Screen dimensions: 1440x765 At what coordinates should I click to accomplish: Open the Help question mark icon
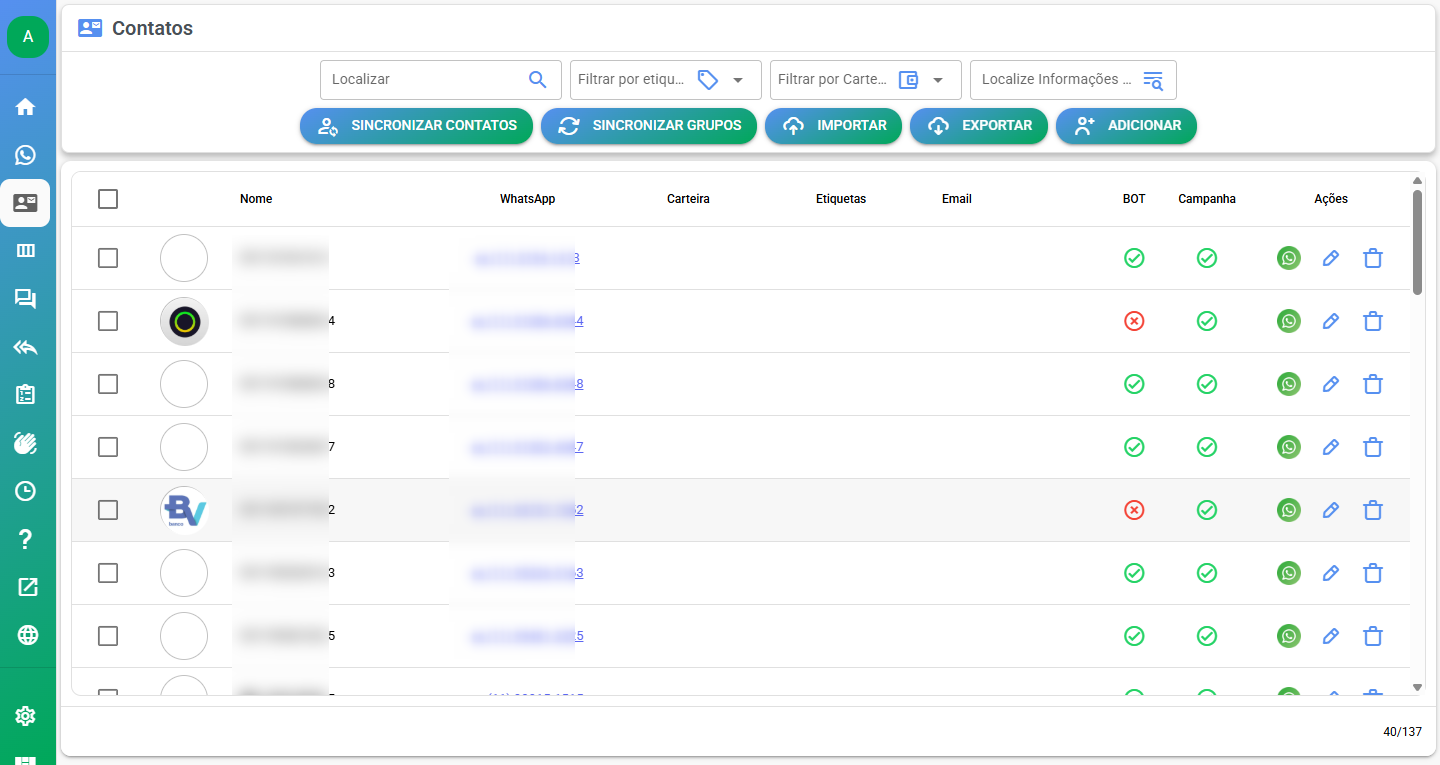[x=26, y=540]
